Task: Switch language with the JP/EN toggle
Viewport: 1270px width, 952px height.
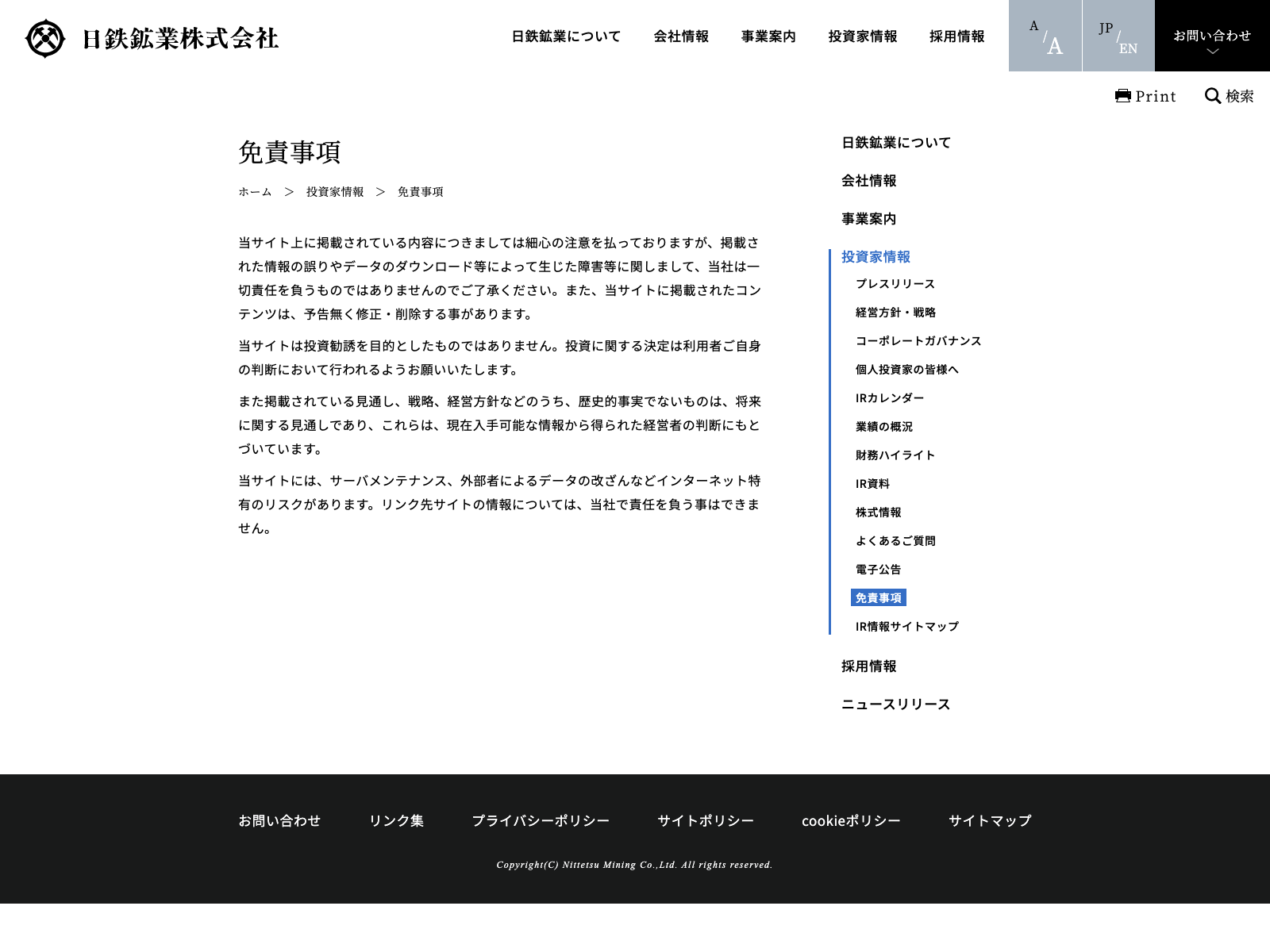Action: click(x=1118, y=36)
